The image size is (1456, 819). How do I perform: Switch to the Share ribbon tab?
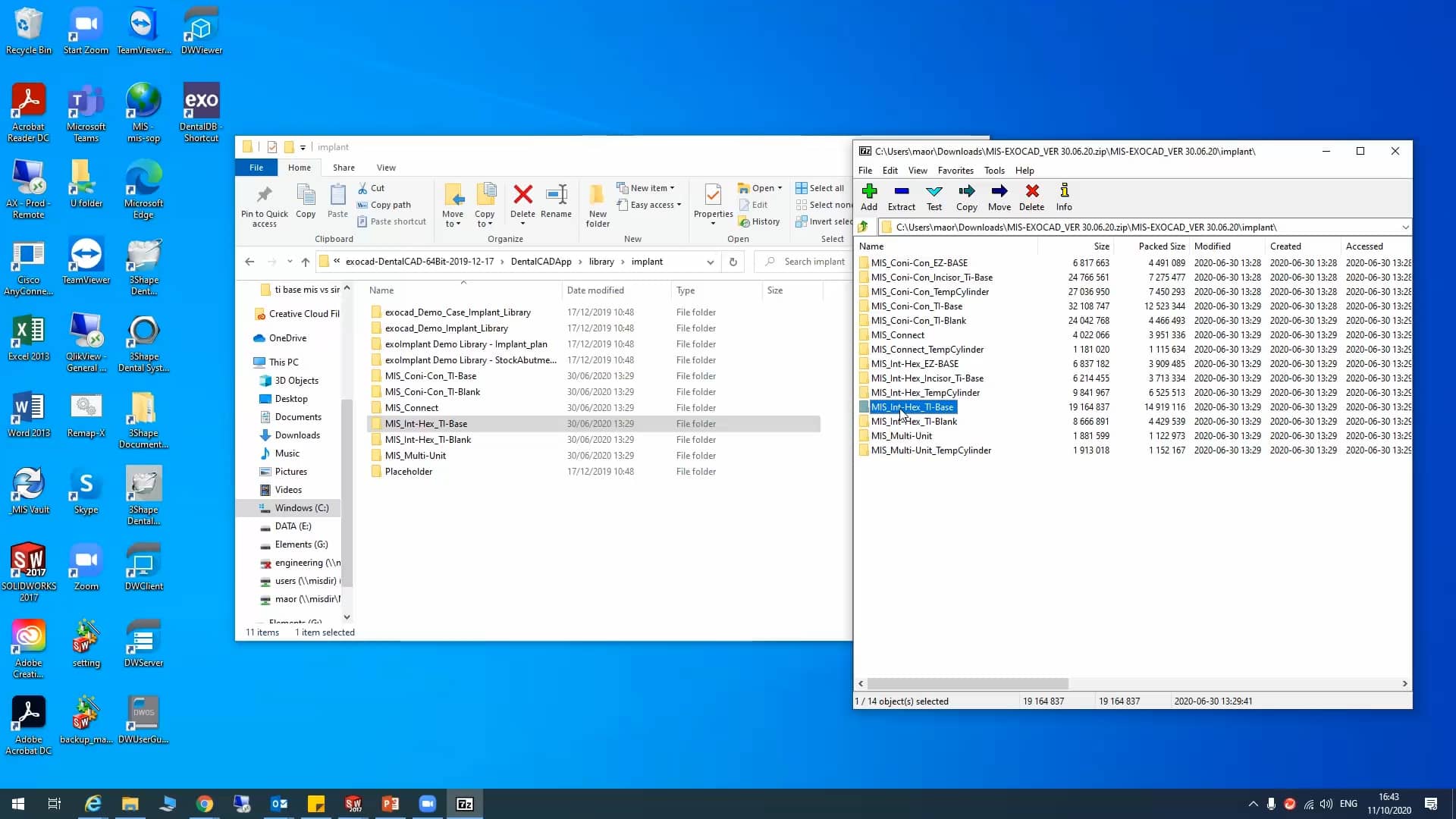[344, 168]
